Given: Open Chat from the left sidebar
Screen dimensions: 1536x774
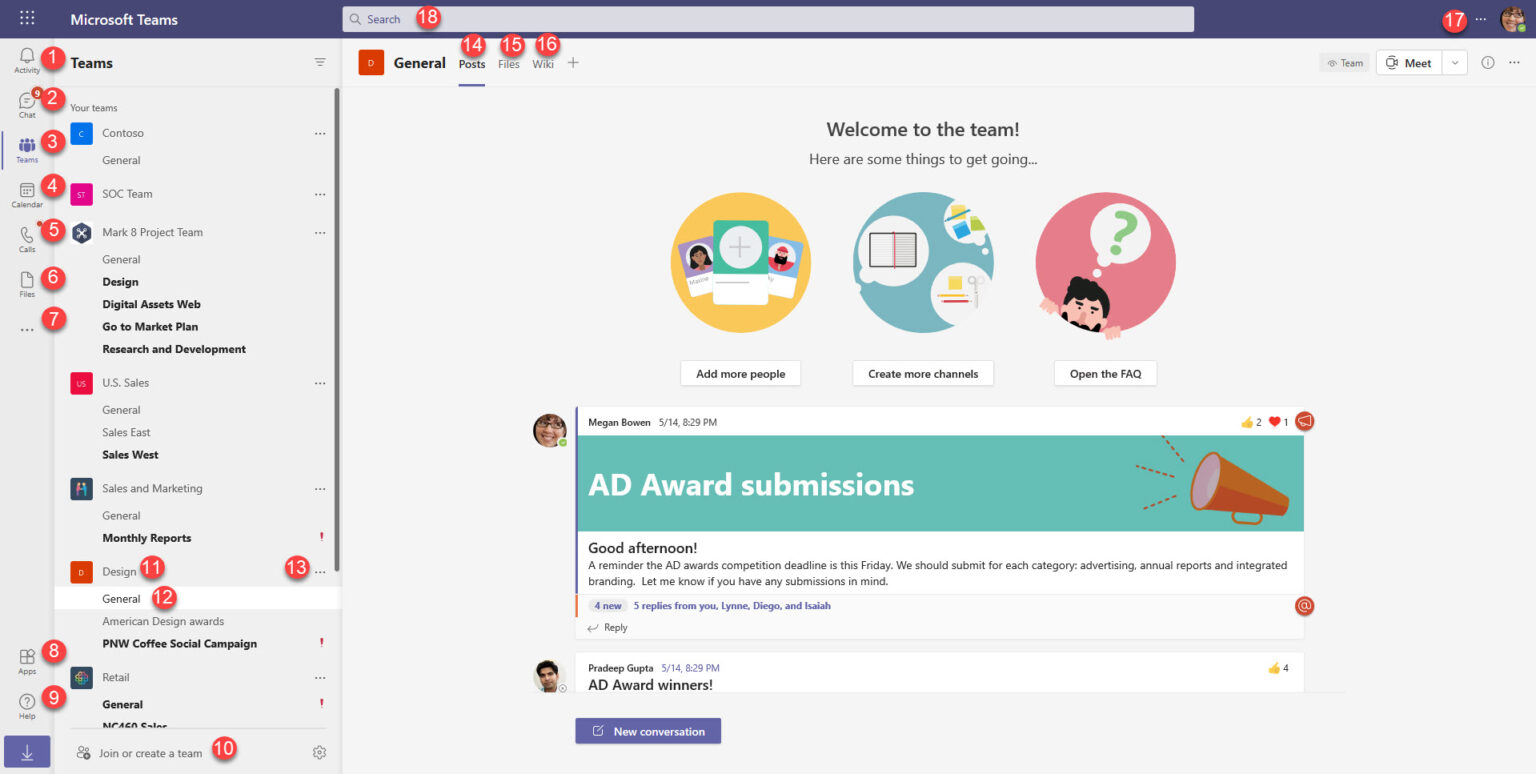Looking at the screenshot, I should click(26, 103).
